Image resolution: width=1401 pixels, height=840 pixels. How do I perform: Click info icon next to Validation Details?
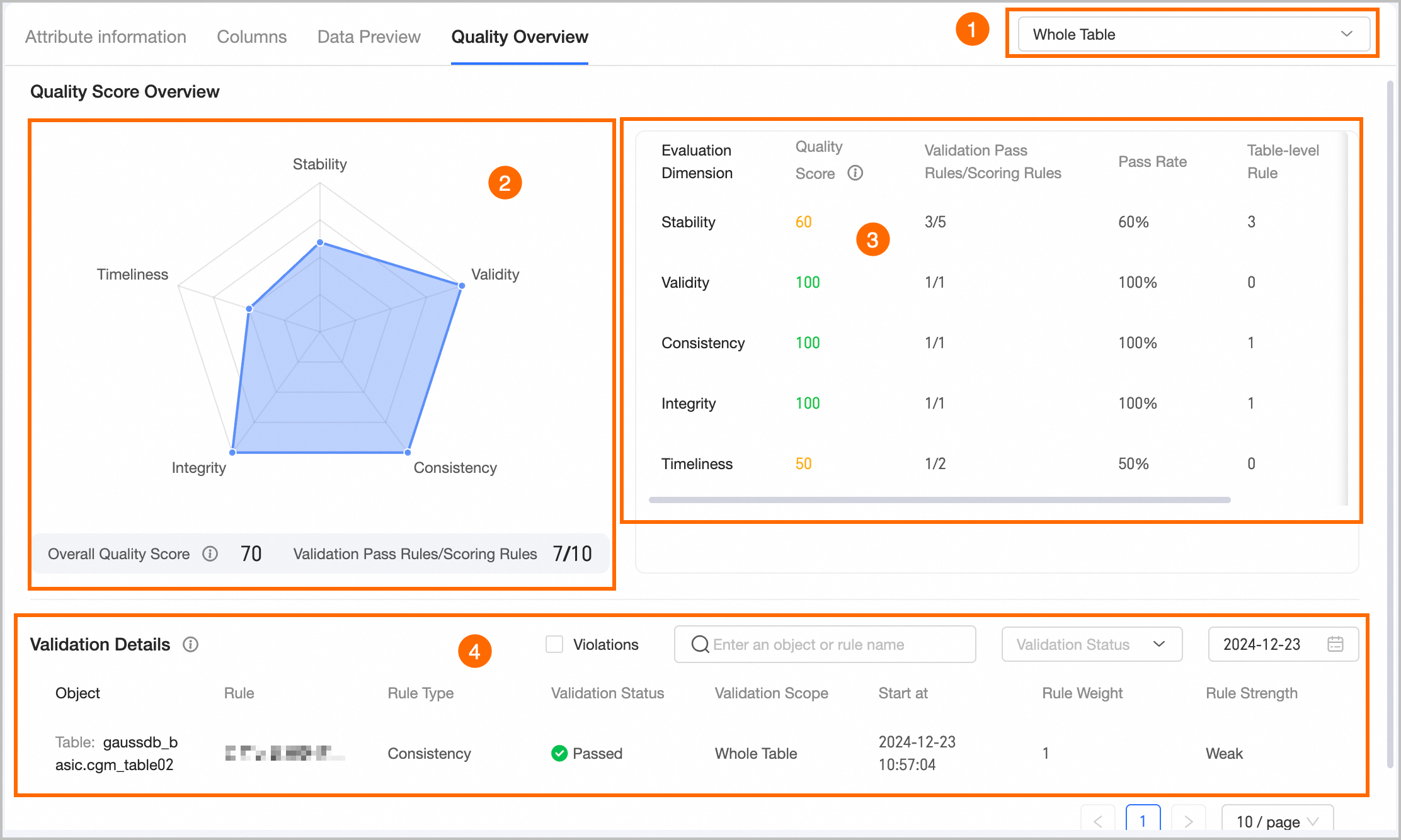pos(190,644)
